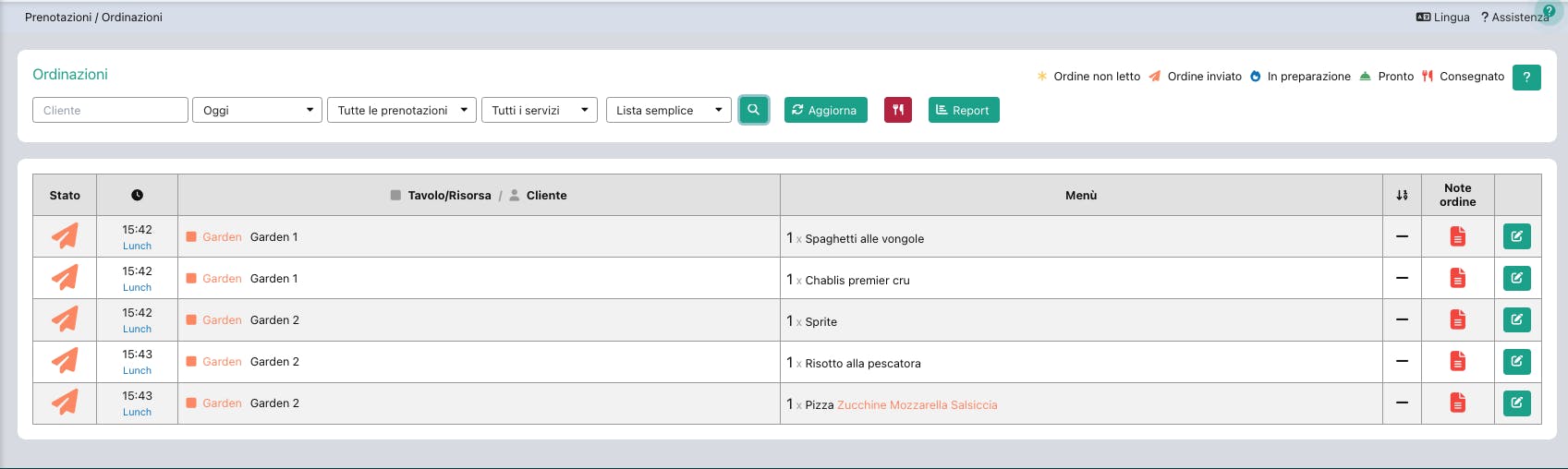This screenshot has height=469, width=1568.
Task: Click the Garden link in Sprite row
Action: click(222, 320)
